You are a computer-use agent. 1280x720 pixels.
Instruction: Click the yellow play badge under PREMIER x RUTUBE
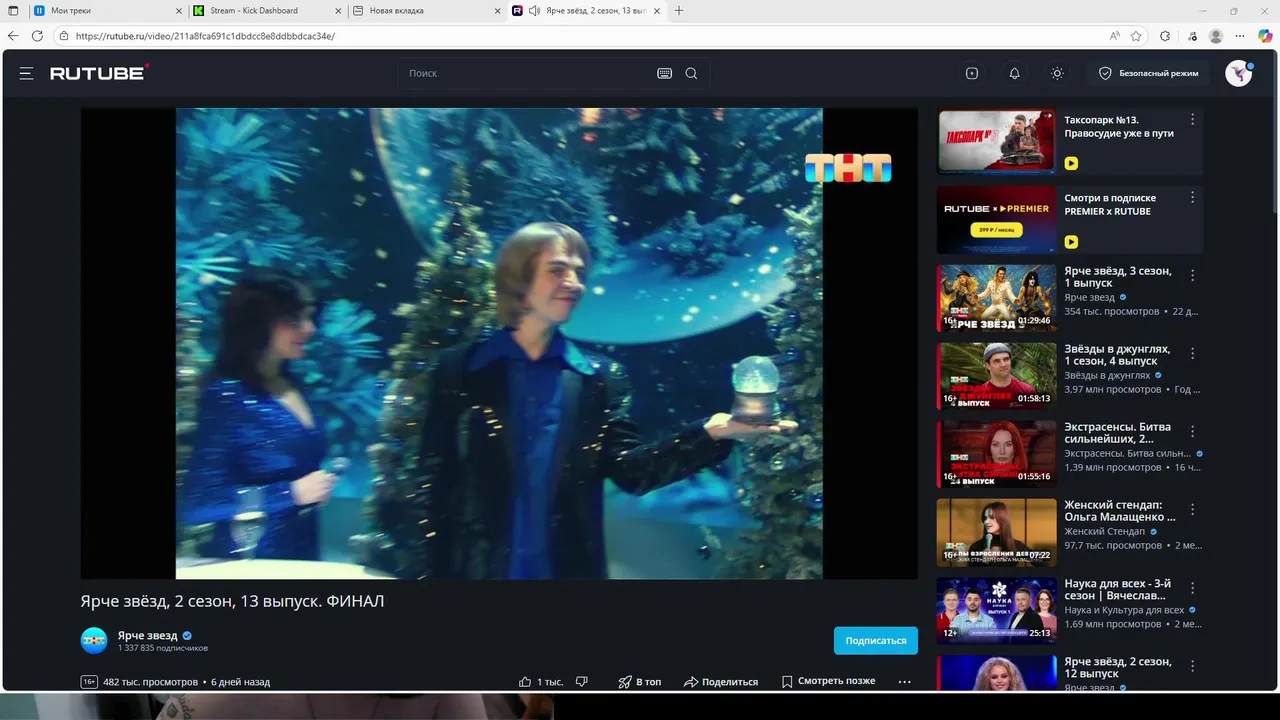coord(1071,241)
